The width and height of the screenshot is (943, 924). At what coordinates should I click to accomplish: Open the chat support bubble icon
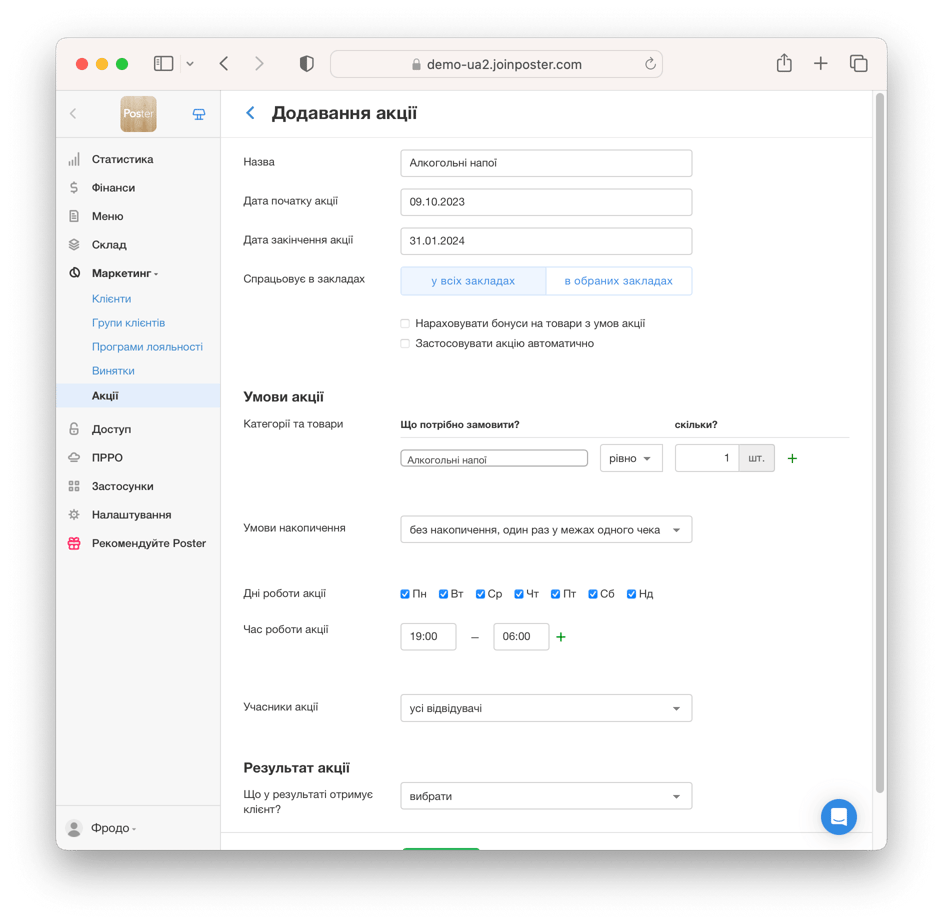coord(838,817)
